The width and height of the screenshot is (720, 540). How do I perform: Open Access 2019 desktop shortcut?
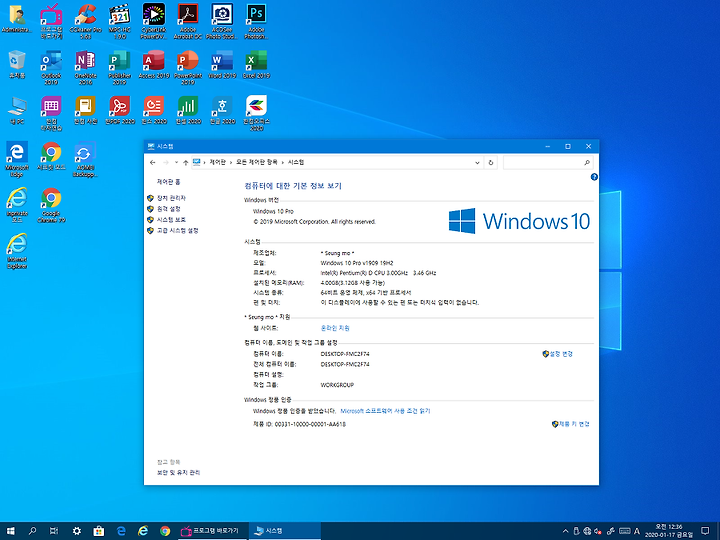[154, 64]
